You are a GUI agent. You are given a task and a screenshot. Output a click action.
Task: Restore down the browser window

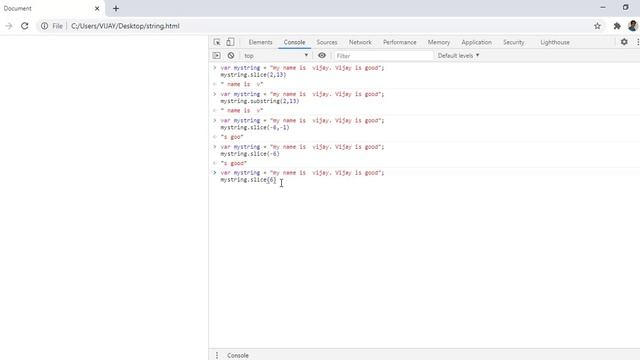click(x=625, y=7)
